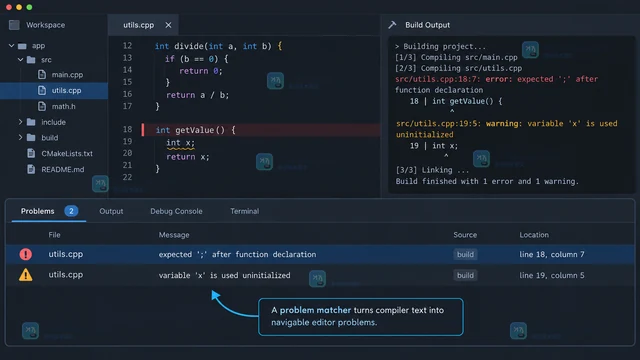Switch to the Debug Console tab
This screenshot has width=640, height=360.
coord(176,211)
